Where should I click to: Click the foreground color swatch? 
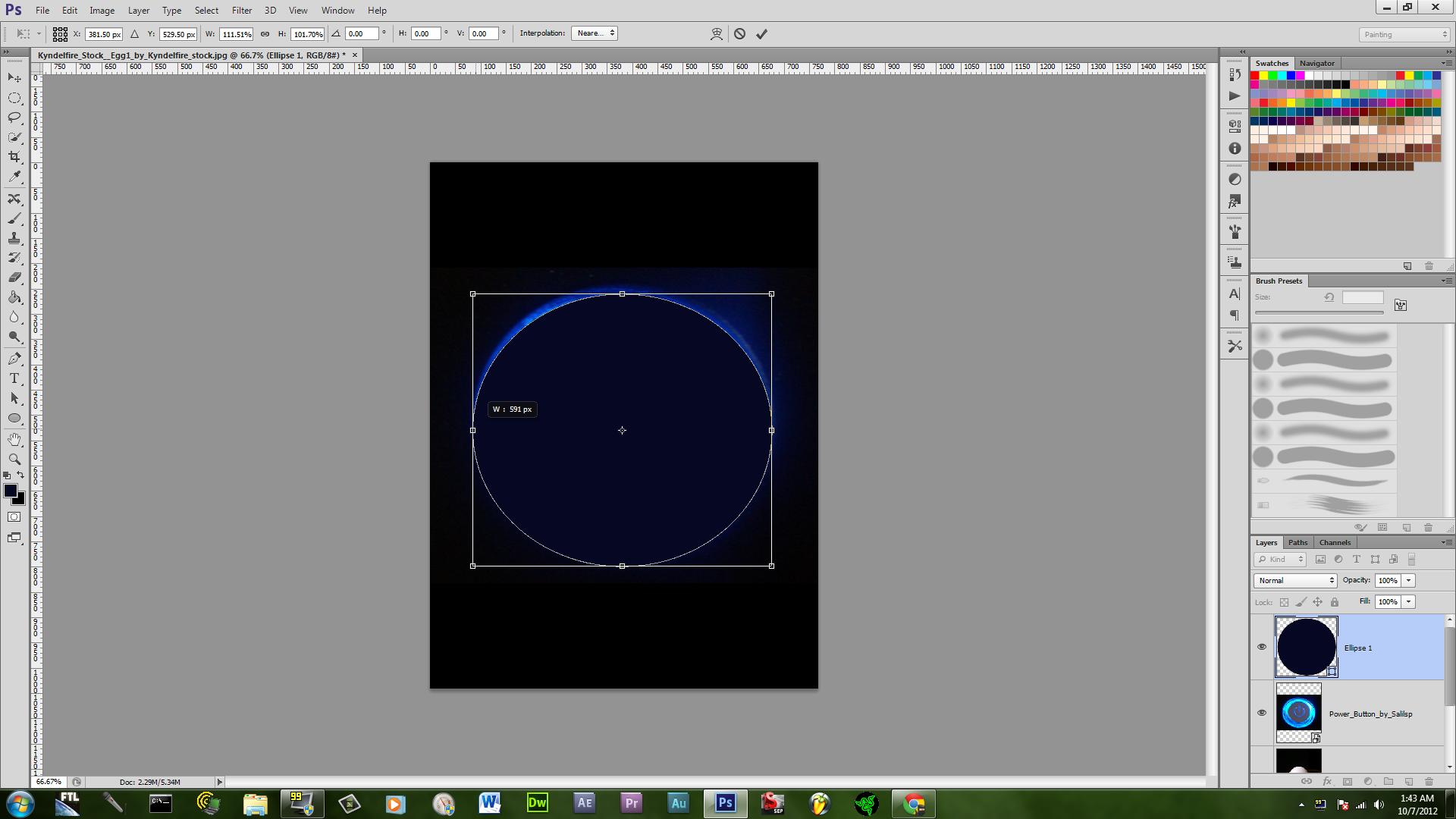click(11, 491)
